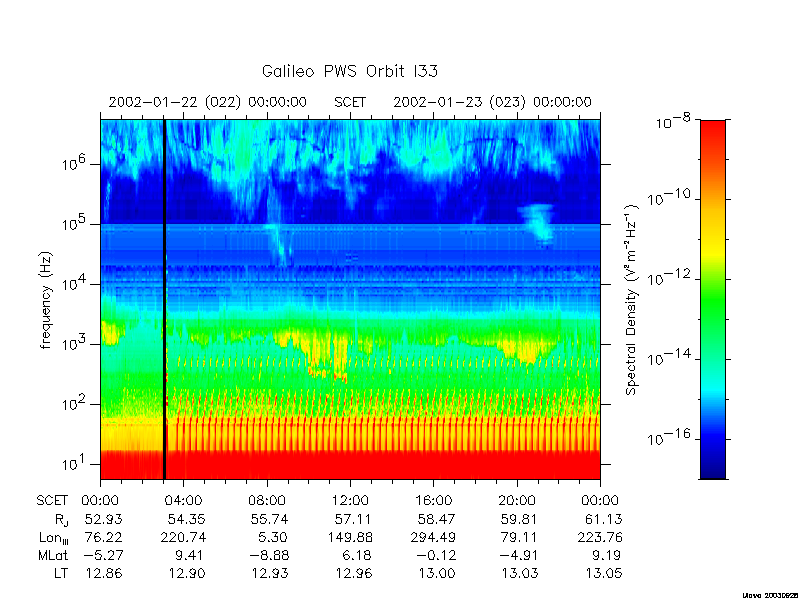
Task: Click the 'frequency (Hz)' axis label
Action: tap(46, 300)
